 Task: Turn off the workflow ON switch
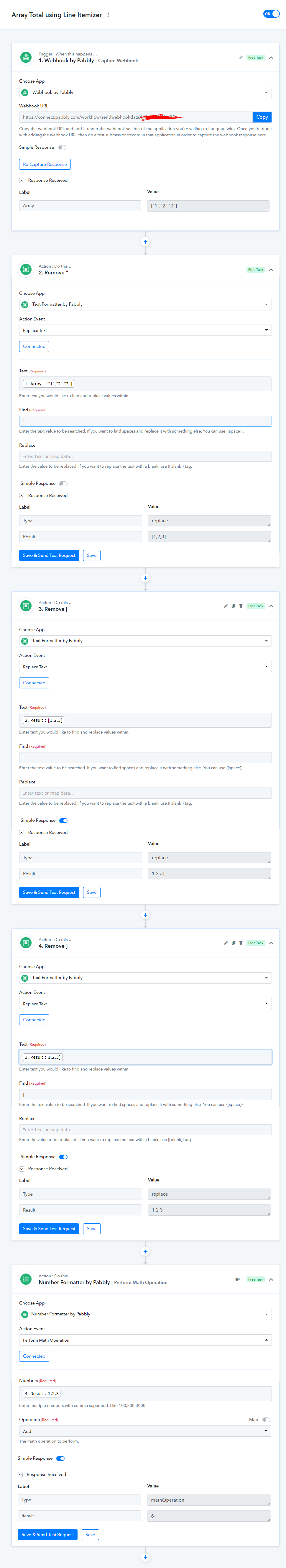[x=271, y=13]
